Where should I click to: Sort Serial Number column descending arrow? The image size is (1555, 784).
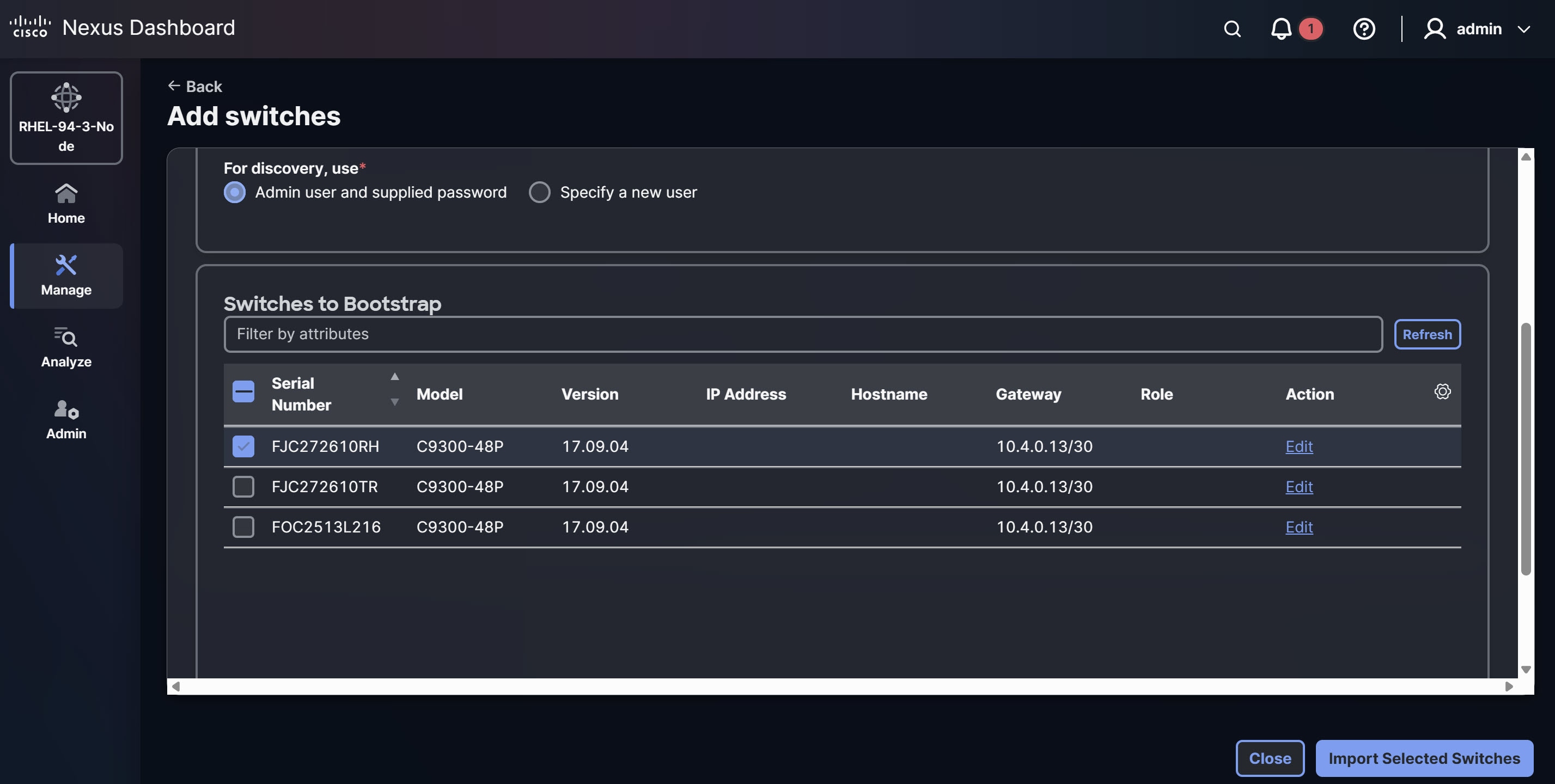pyautogui.click(x=394, y=402)
